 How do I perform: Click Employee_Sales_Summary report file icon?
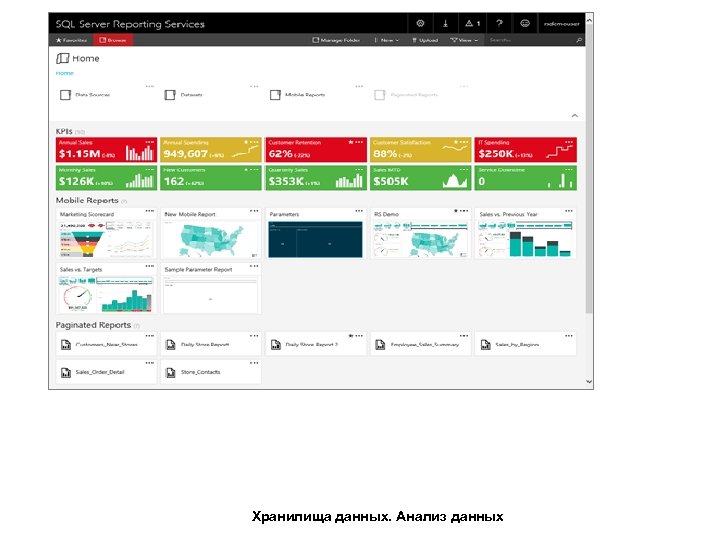[380, 344]
